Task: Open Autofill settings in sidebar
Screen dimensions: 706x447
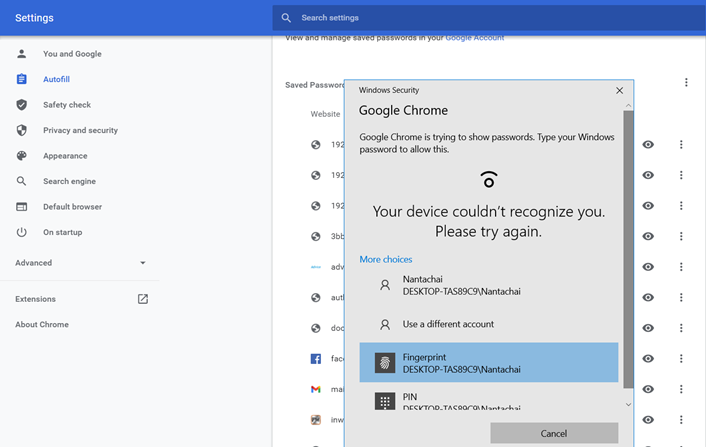Action: tap(56, 79)
